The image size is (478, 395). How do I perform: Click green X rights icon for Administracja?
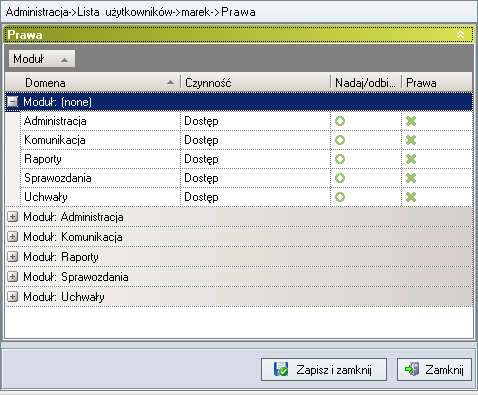[x=411, y=121]
